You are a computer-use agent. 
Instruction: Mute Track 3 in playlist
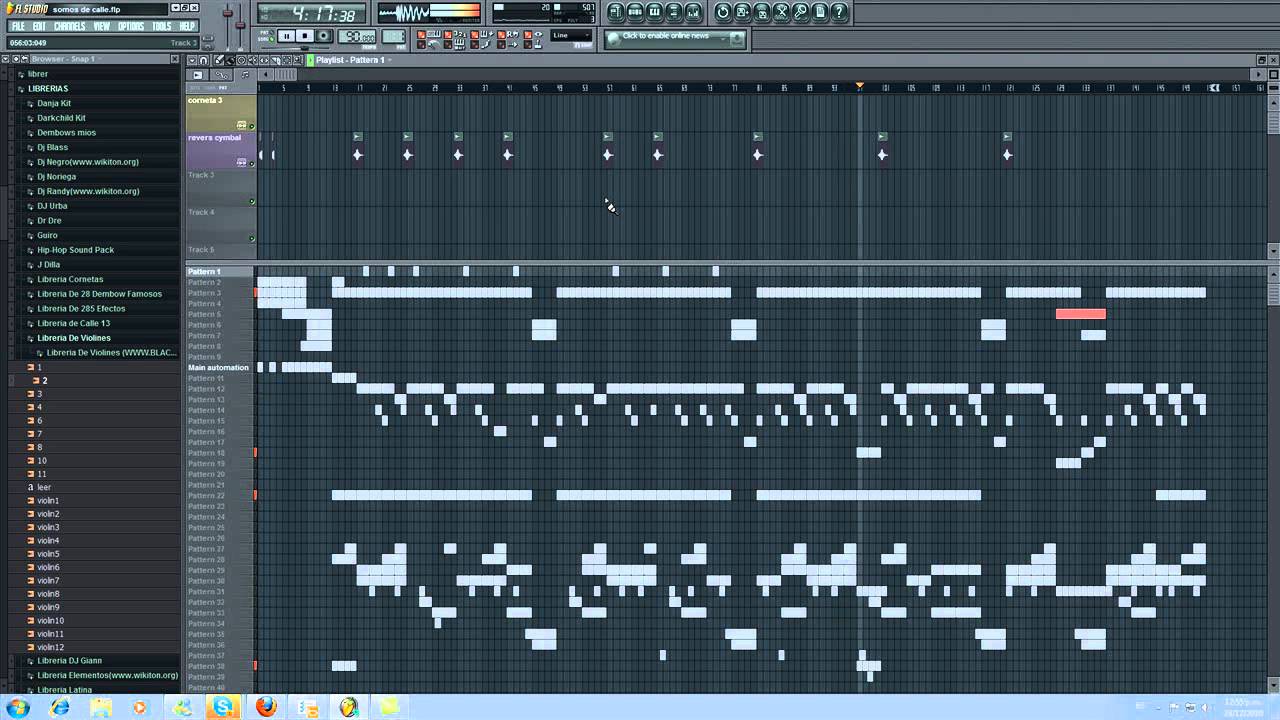(x=252, y=201)
